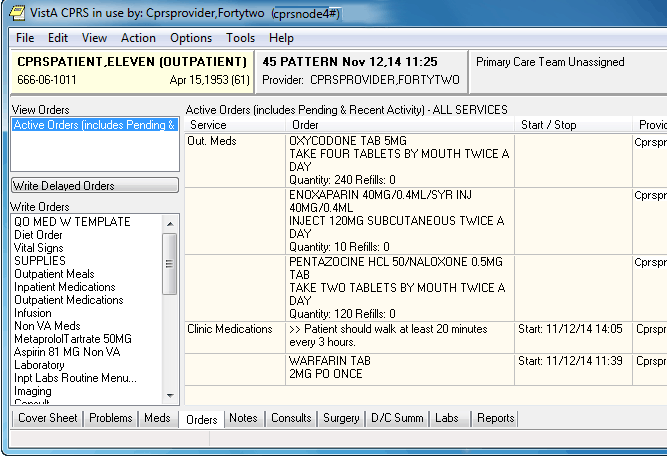
Task: Open the File menu
Action: pyautogui.click(x=25, y=38)
